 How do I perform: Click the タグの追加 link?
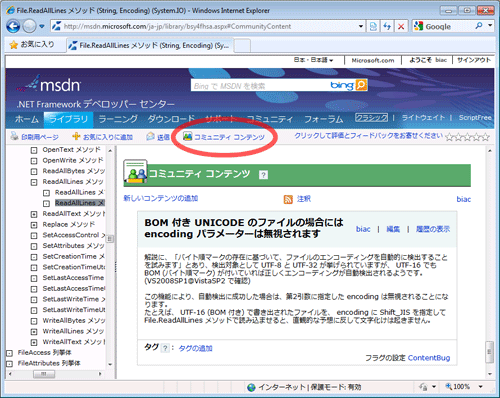pyautogui.click(x=195, y=348)
